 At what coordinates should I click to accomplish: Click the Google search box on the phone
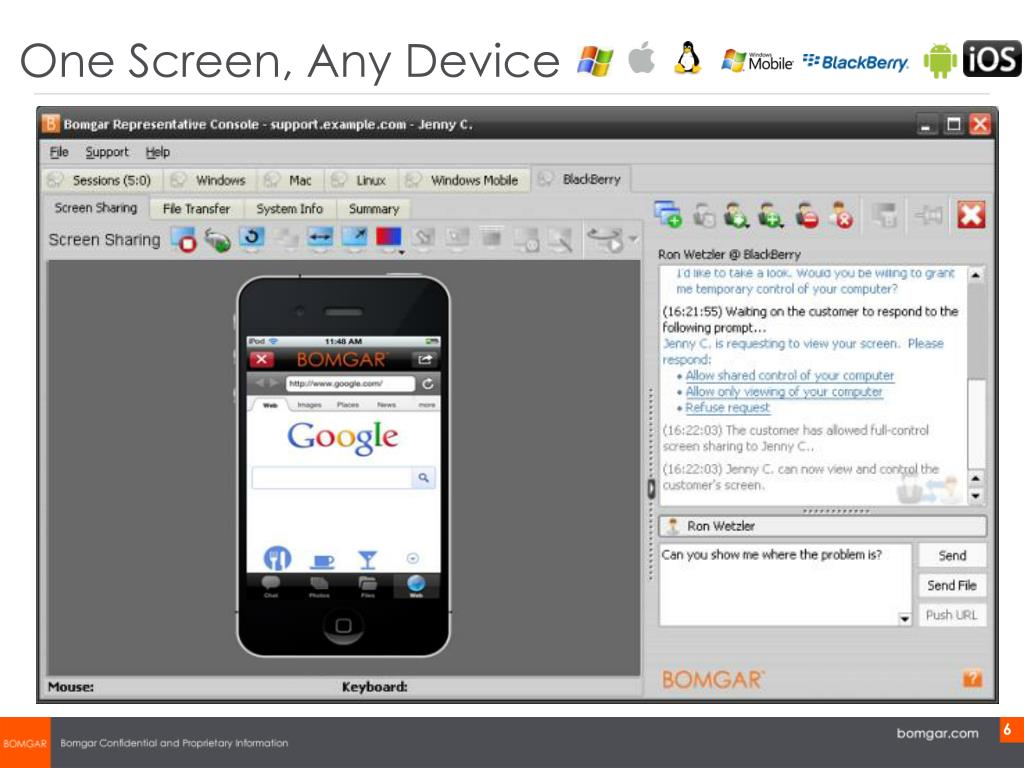pyautogui.click(x=332, y=478)
